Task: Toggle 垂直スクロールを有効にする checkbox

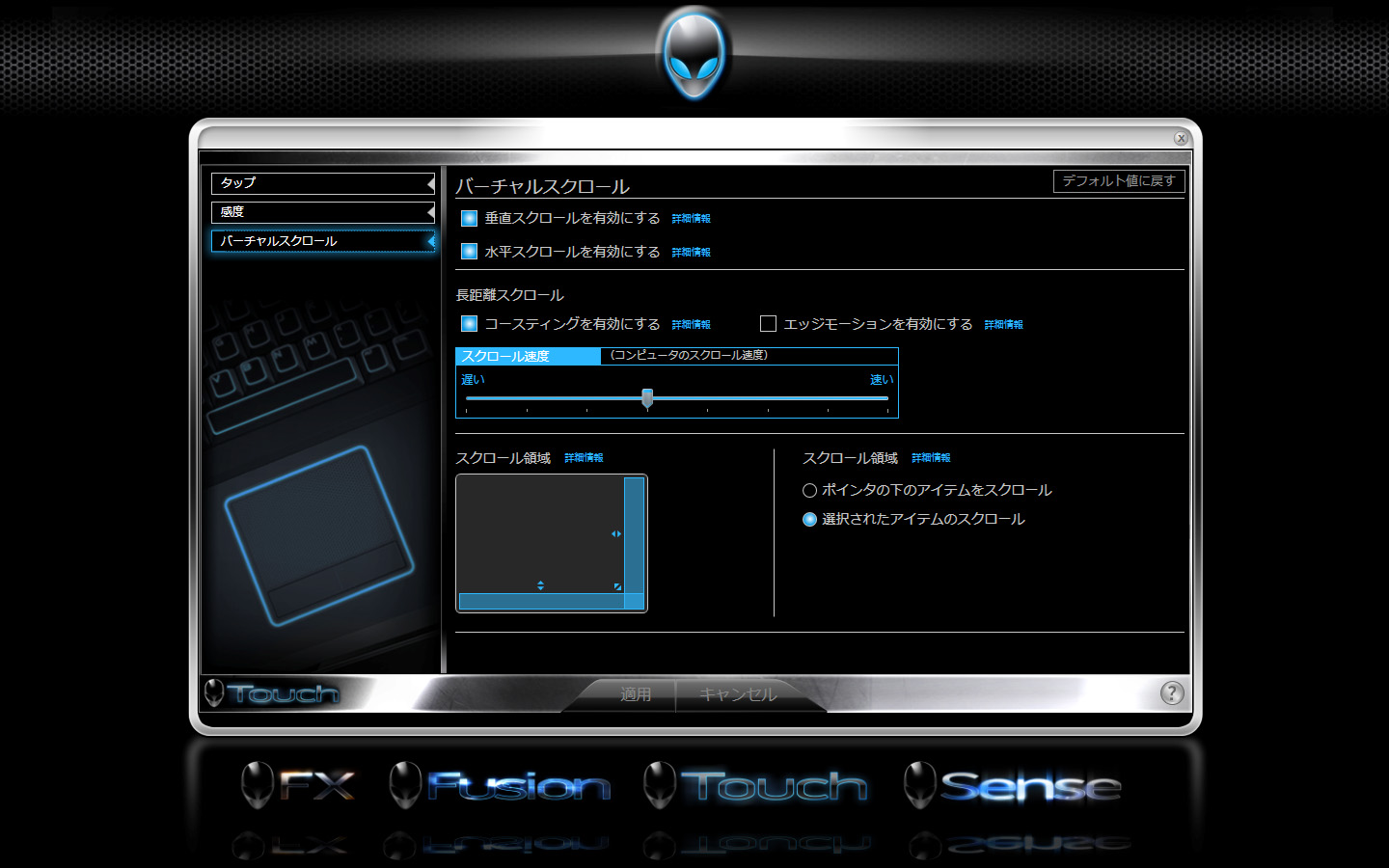Action: (469, 218)
